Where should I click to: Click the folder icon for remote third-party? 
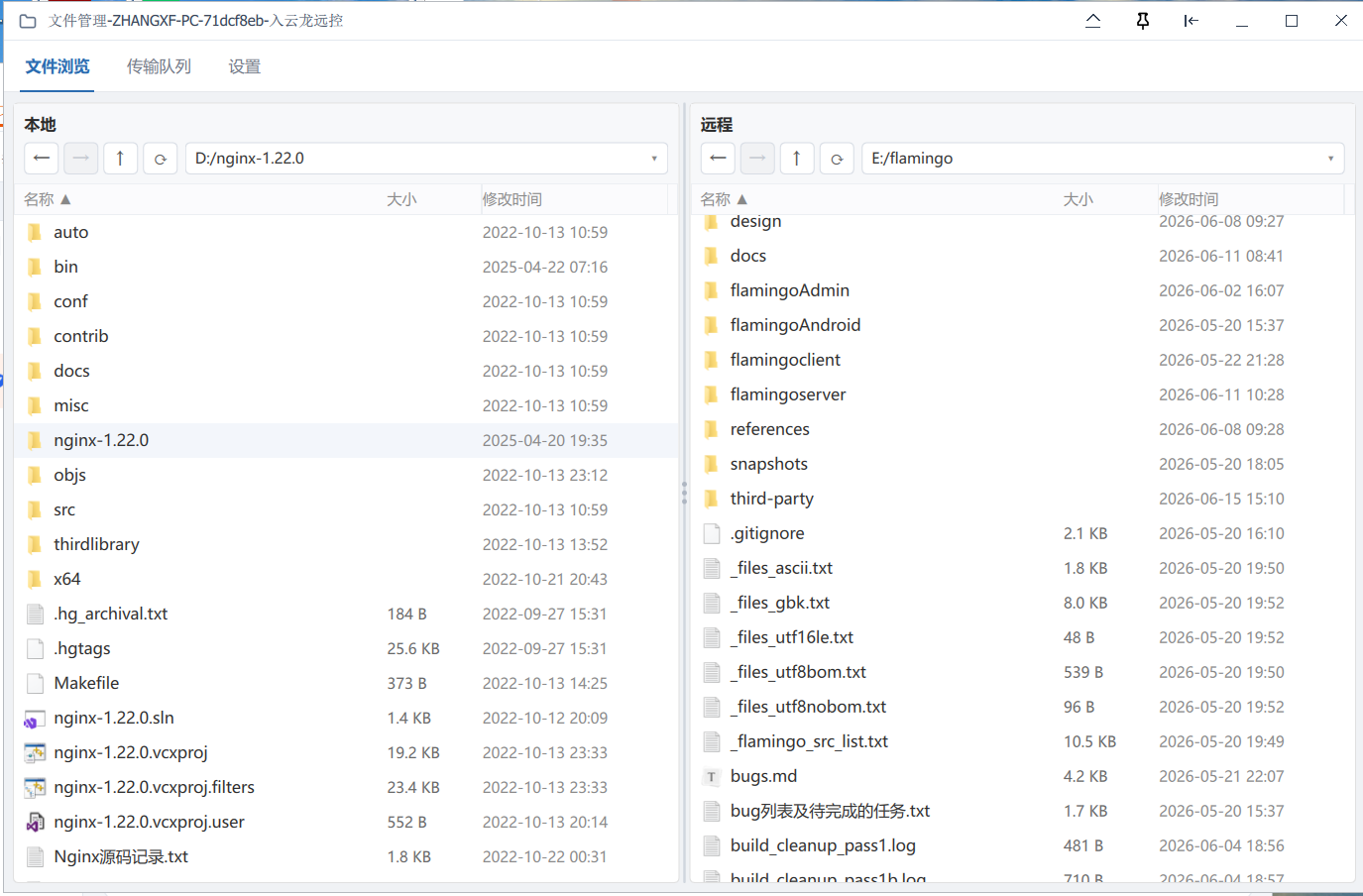(x=711, y=500)
